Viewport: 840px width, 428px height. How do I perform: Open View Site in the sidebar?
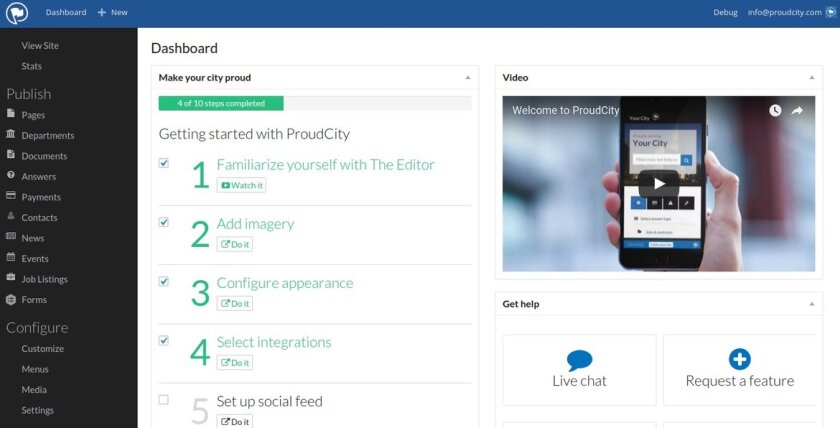pyautogui.click(x=40, y=46)
